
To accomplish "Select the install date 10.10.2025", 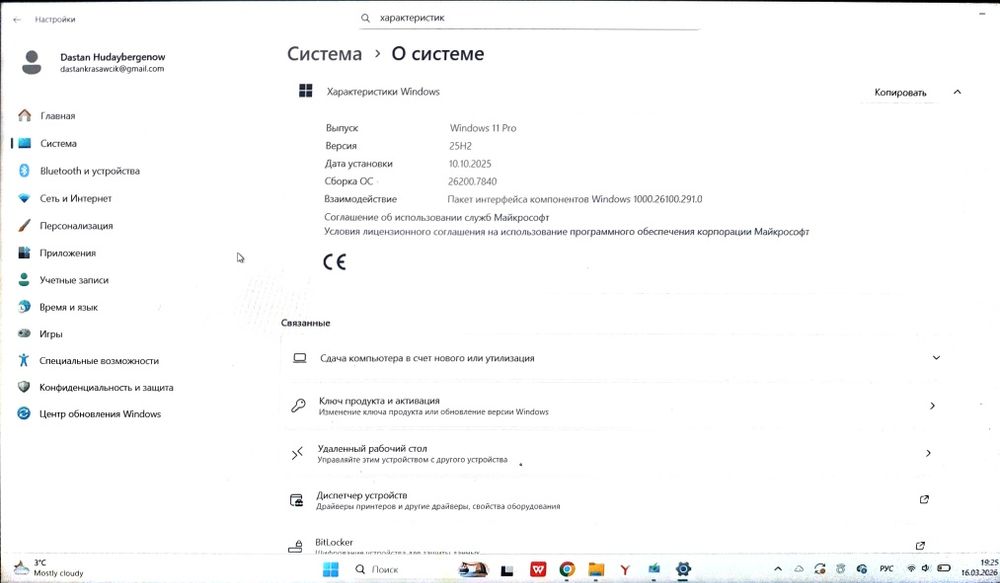I will (469, 164).
